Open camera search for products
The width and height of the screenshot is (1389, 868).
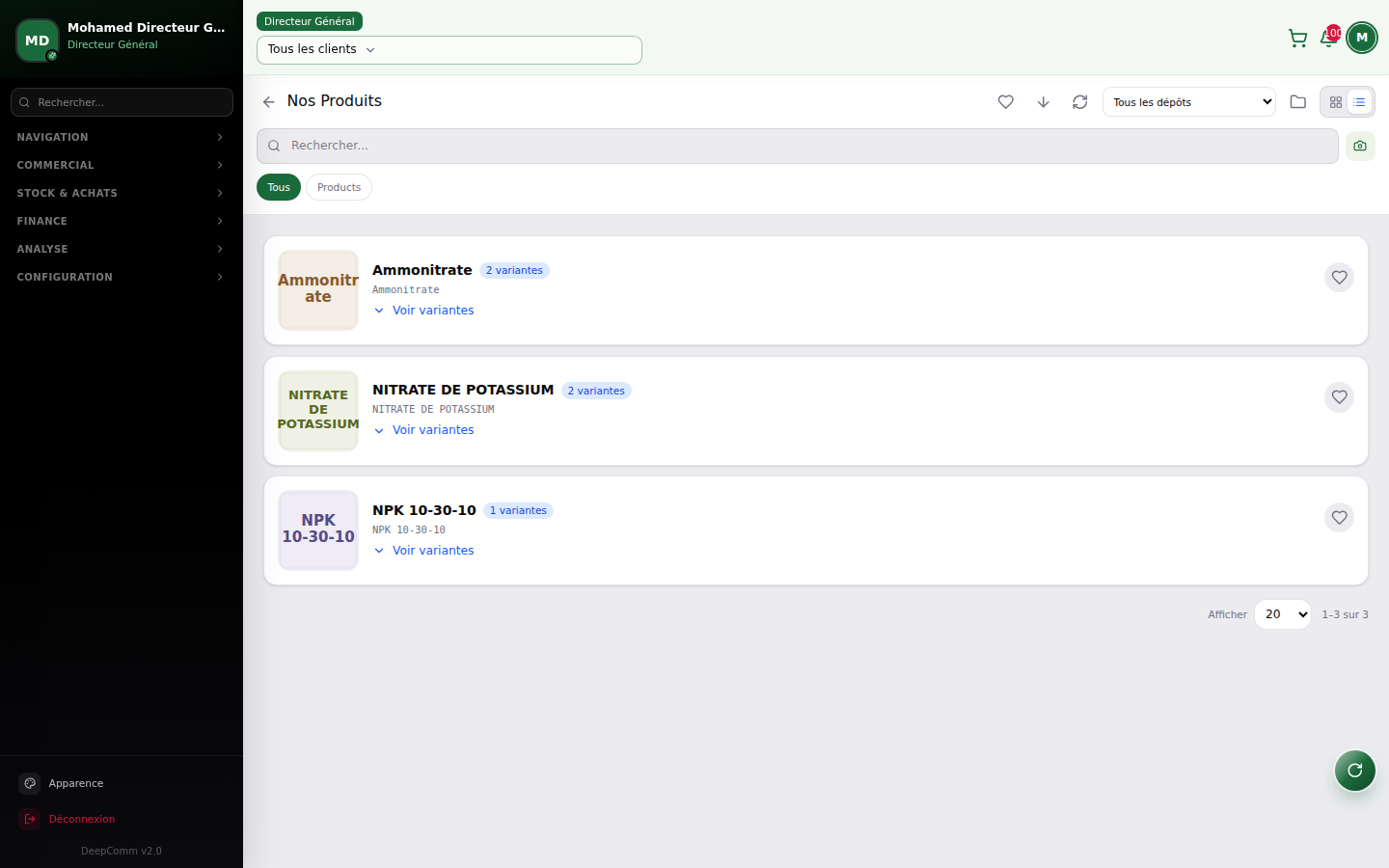click(x=1360, y=146)
